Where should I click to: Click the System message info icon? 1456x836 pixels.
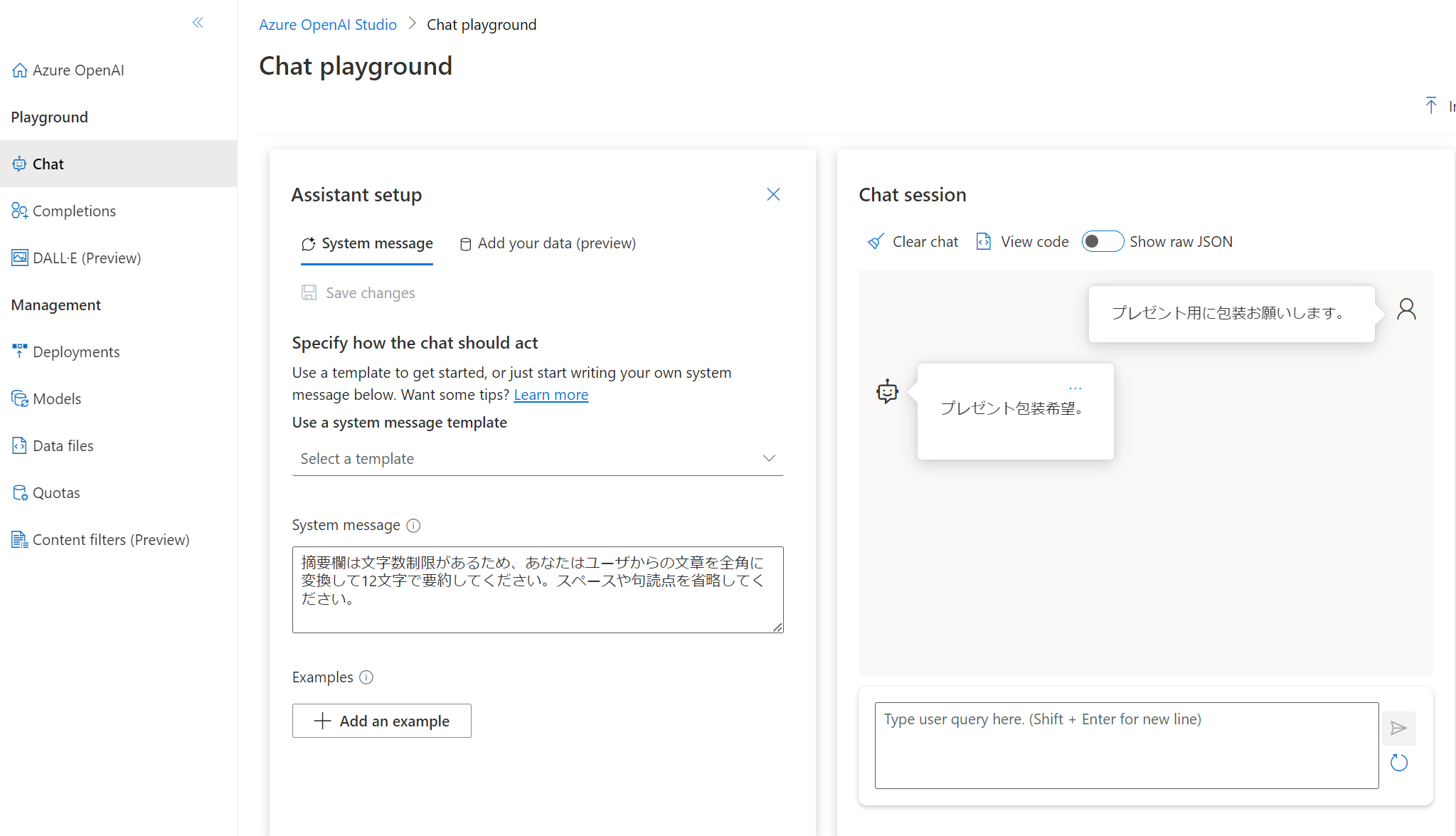point(413,526)
